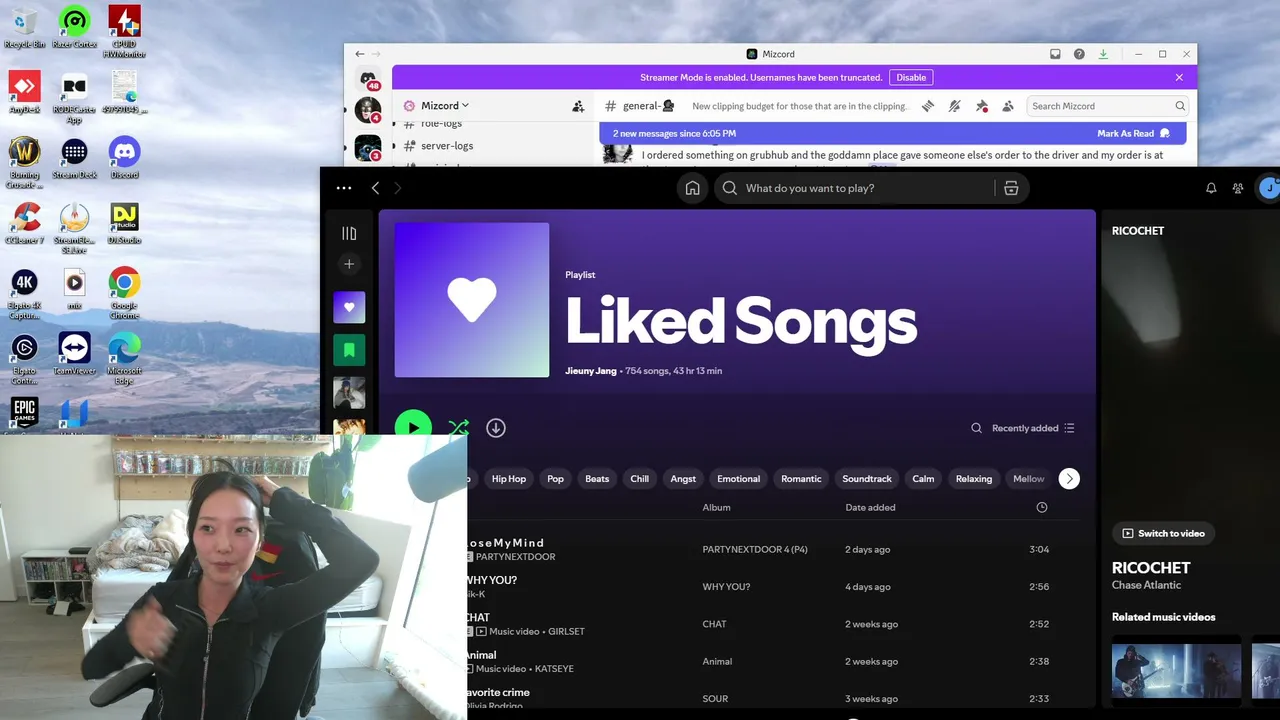The height and width of the screenshot is (720, 1280).
Task: Click the Album column header
Action: pos(716,507)
